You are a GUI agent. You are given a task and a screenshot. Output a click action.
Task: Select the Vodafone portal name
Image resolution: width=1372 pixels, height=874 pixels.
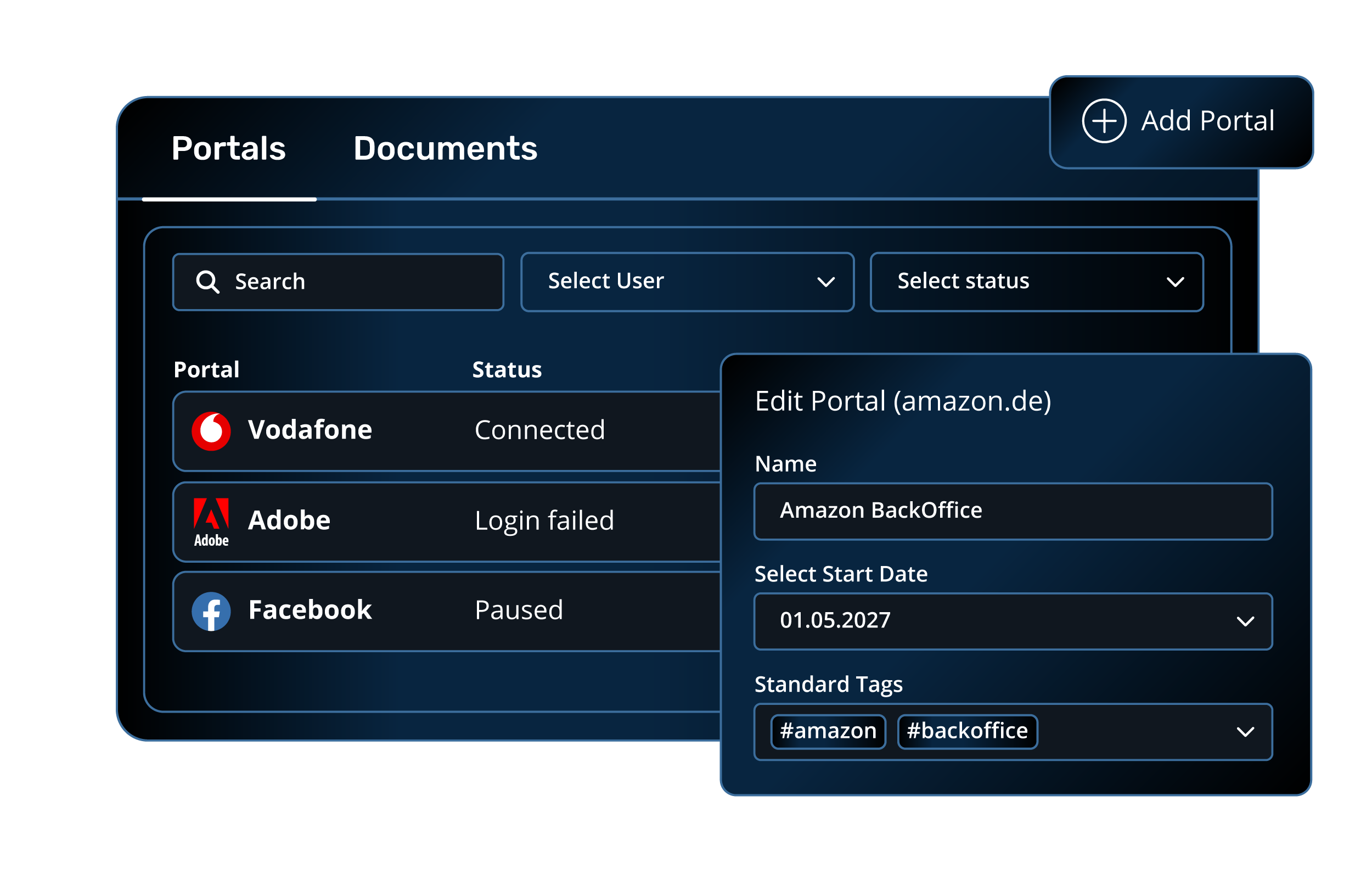pos(310,429)
